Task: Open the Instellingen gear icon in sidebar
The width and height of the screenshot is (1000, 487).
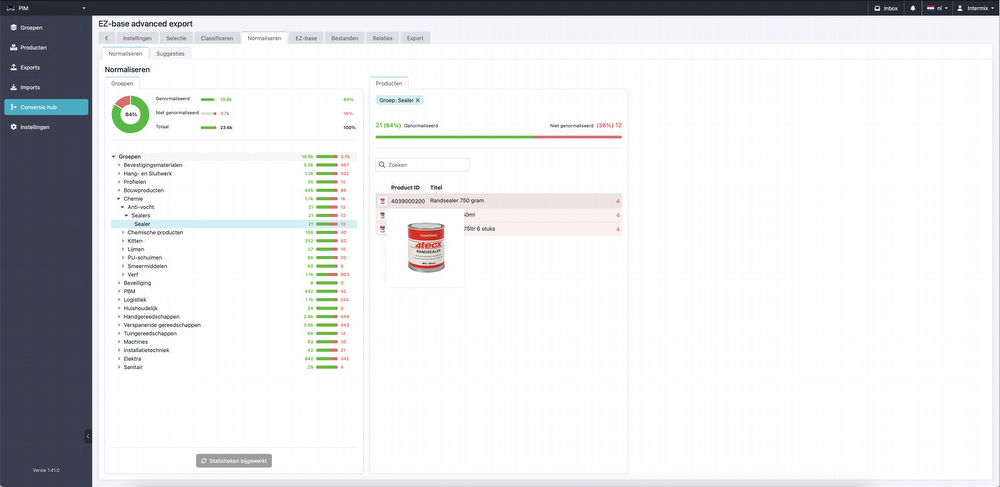Action: 13,127
